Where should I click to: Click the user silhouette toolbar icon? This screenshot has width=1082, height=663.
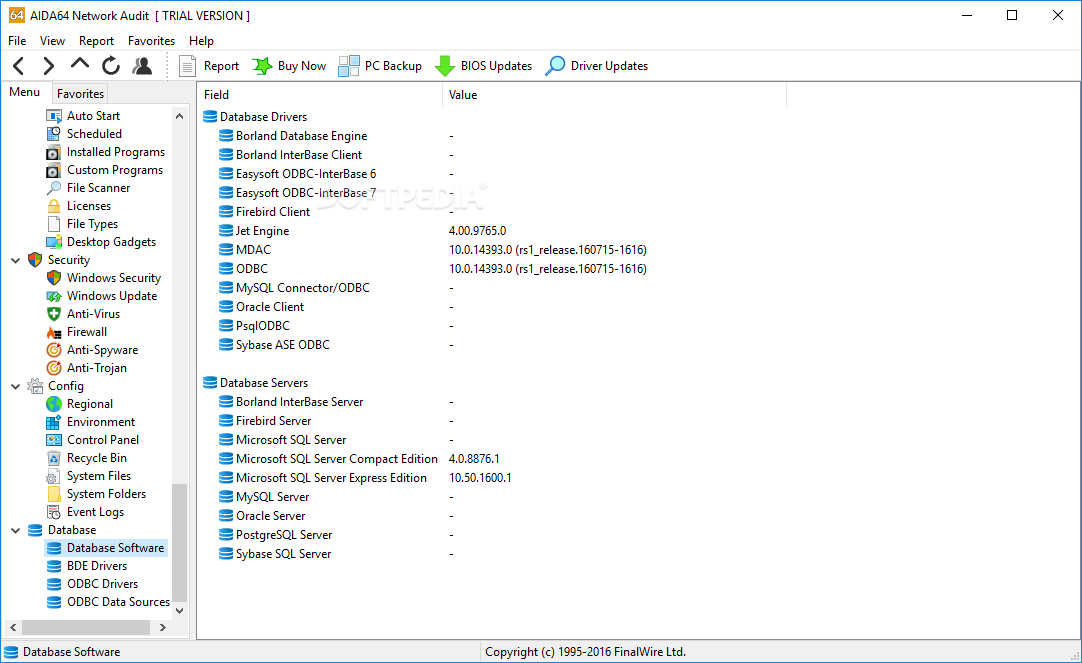click(x=142, y=66)
